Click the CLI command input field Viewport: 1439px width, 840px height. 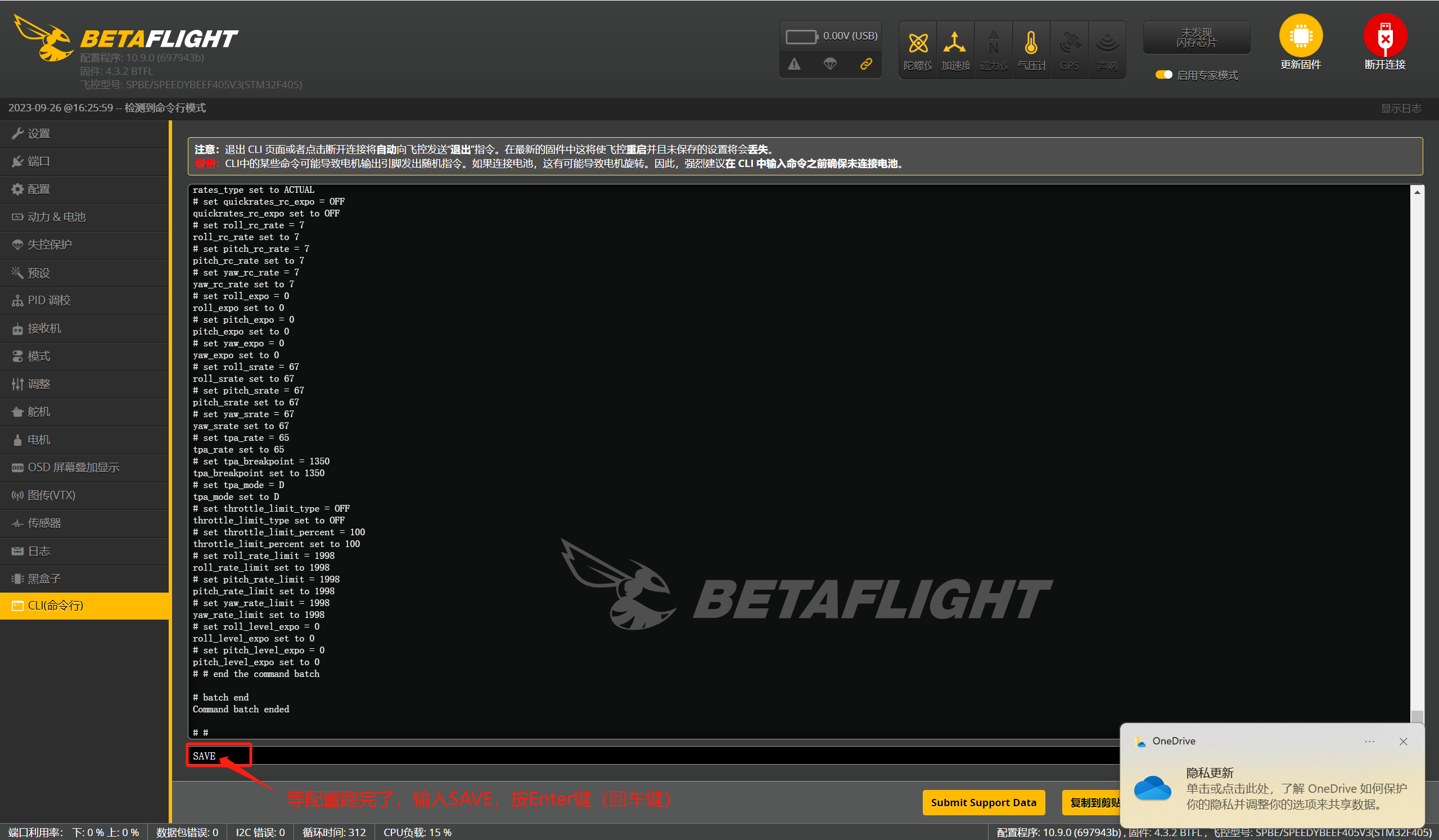click(x=628, y=756)
